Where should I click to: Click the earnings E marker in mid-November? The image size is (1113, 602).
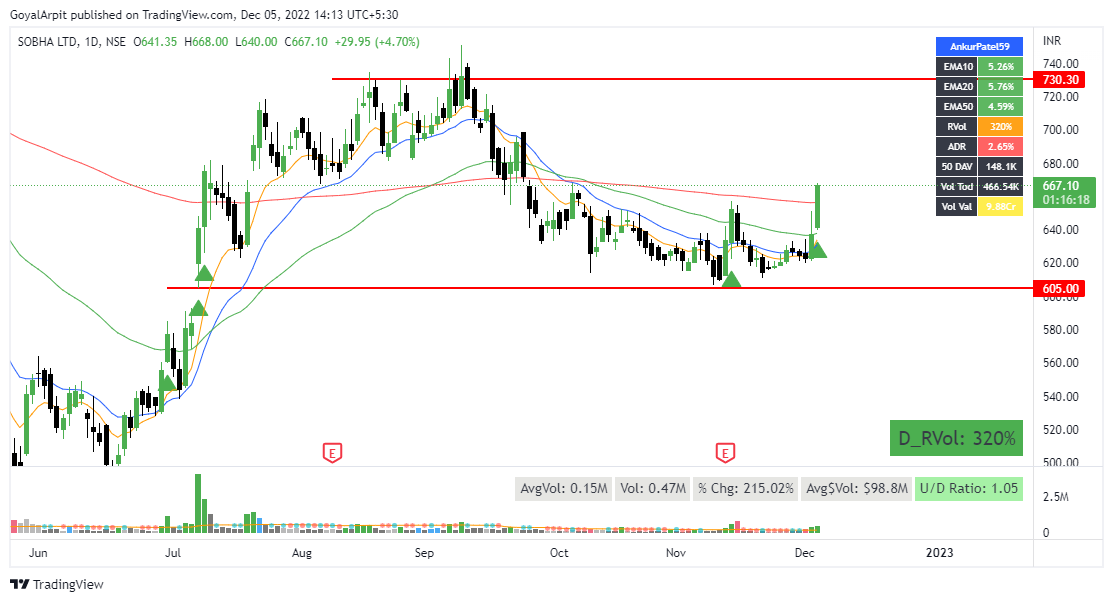[x=725, y=452]
